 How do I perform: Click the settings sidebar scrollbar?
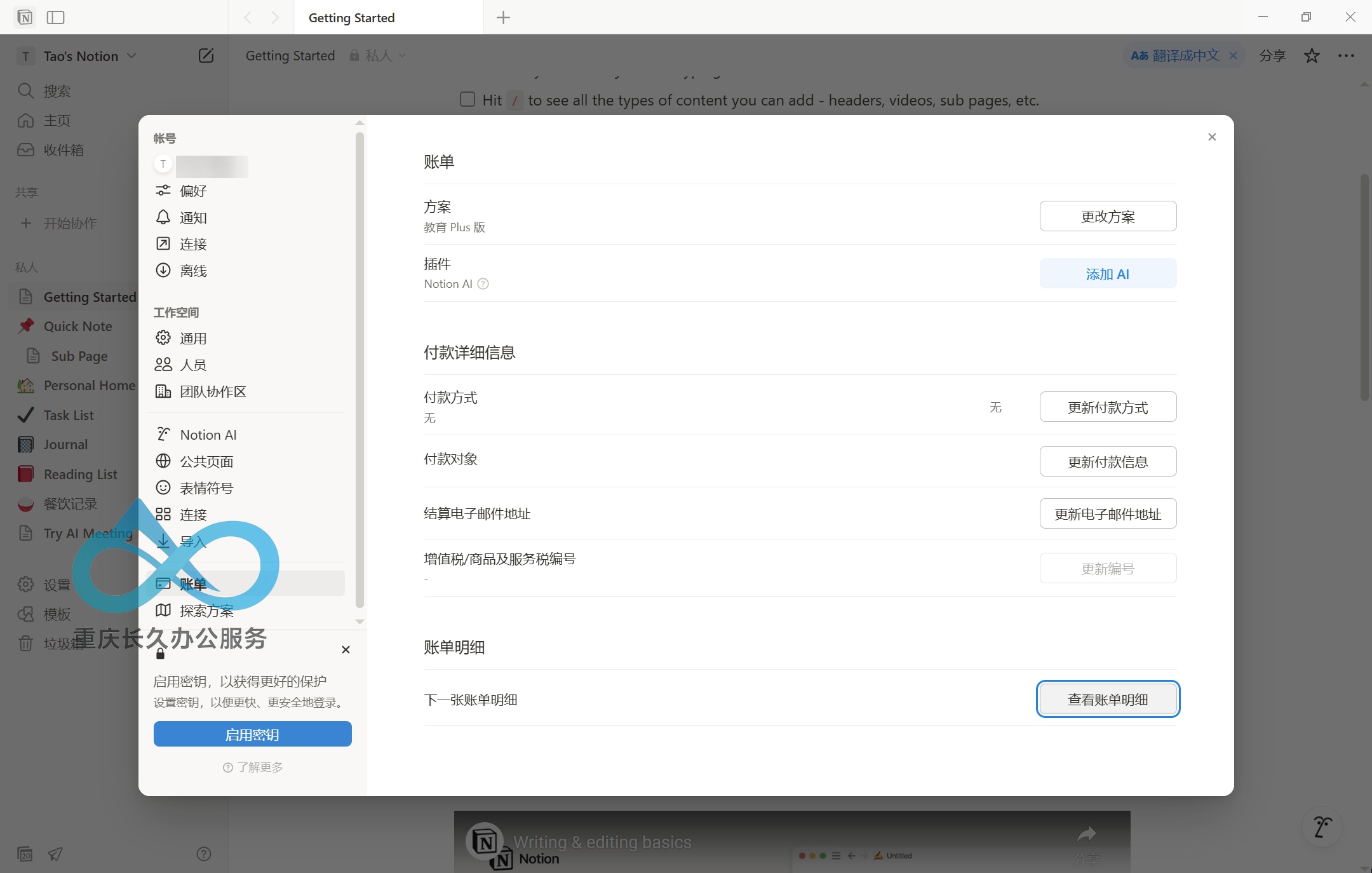coord(360,370)
